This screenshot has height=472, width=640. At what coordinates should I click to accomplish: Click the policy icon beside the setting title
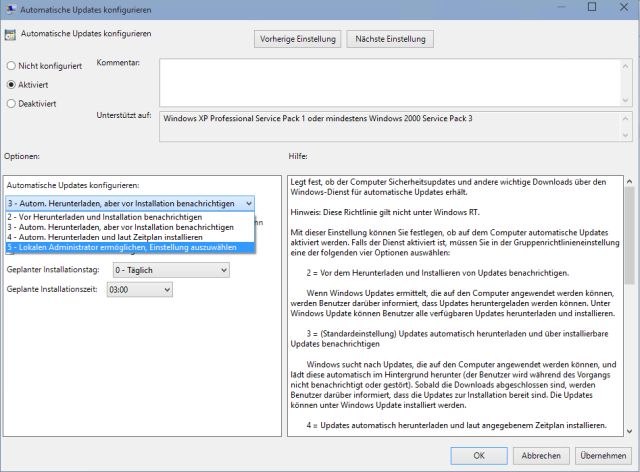pos(11,36)
